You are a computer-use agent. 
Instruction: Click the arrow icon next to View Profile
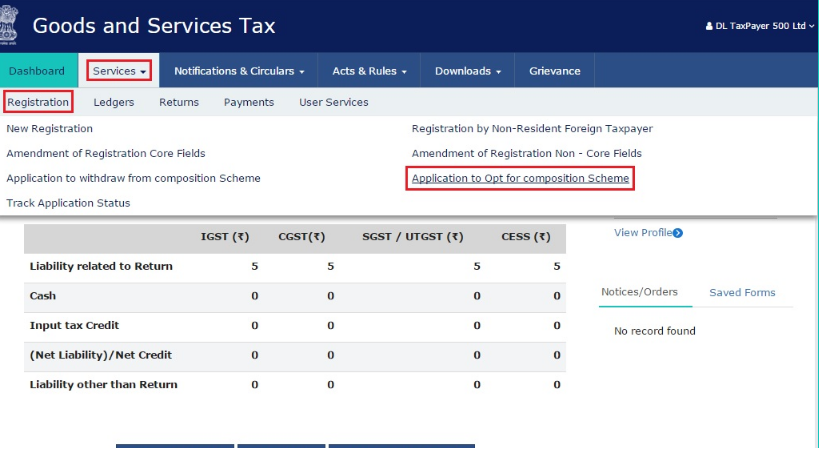[x=678, y=233]
